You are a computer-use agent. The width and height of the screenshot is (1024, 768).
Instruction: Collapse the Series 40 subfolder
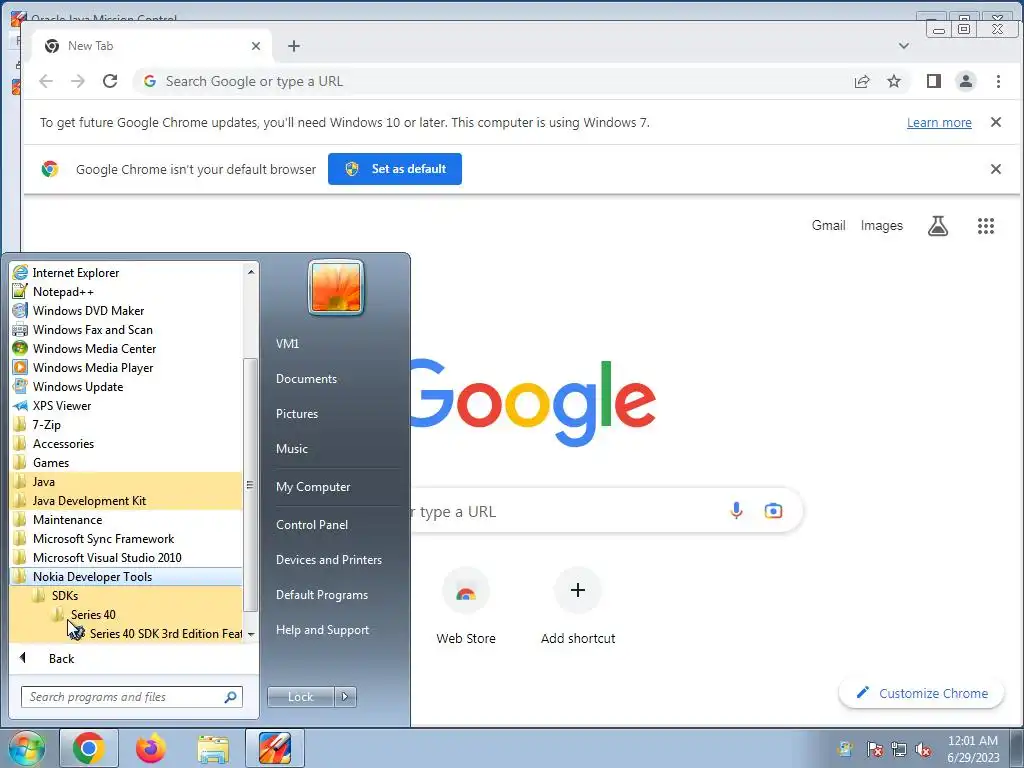127,615
